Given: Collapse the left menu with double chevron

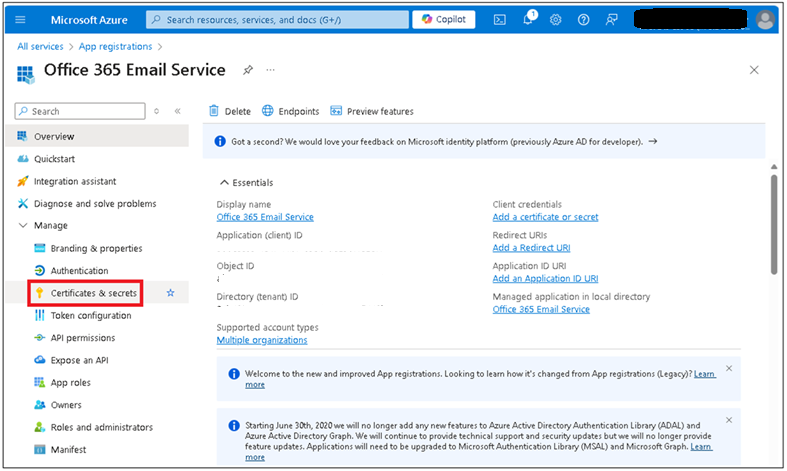Looking at the screenshot, I should pos(177,111).
